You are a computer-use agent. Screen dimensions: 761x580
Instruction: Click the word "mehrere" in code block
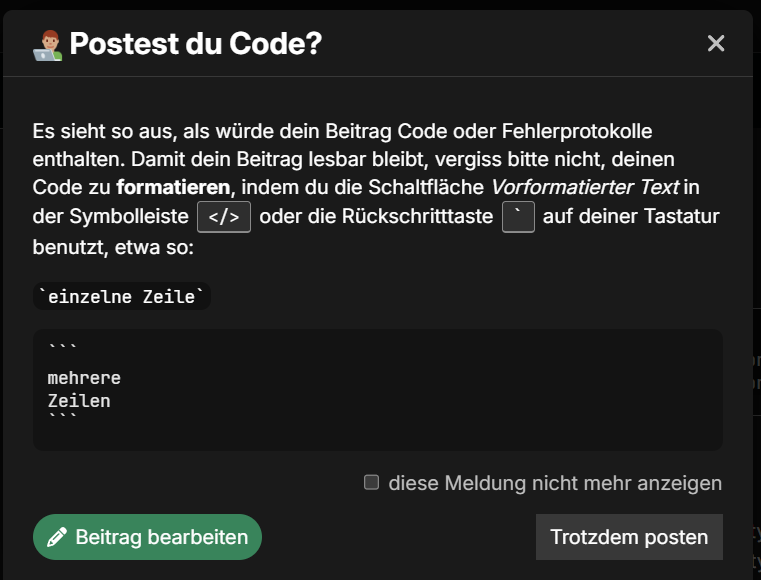coord(84,379)
